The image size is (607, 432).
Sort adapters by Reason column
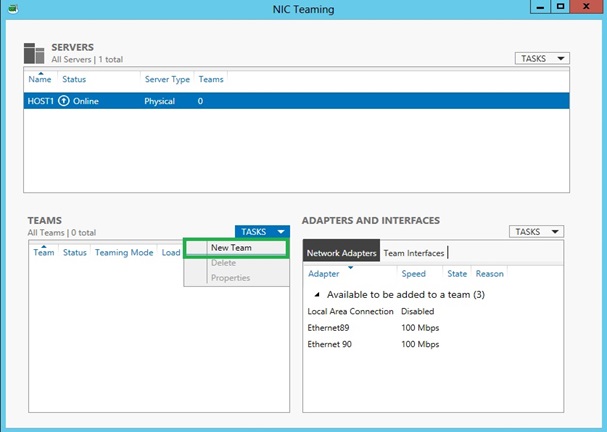point(490,274)
